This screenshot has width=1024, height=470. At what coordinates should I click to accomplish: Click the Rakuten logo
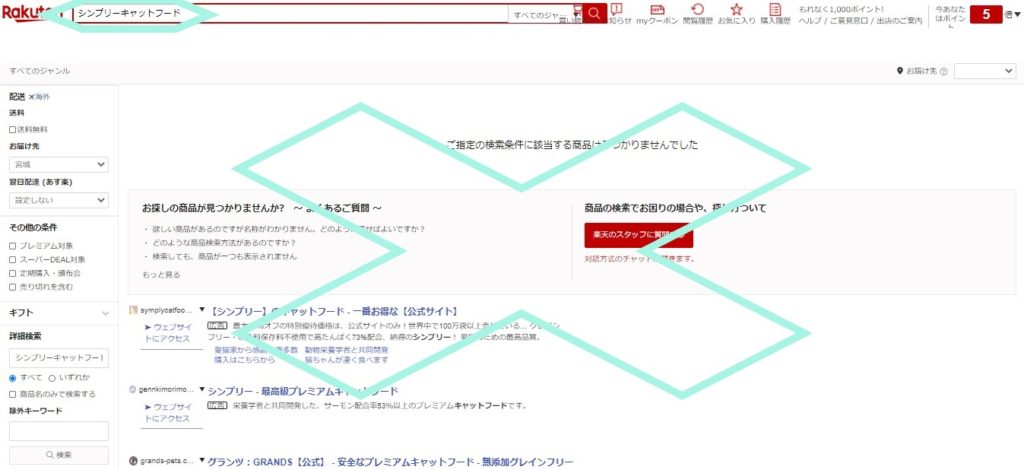click(32, 13)
